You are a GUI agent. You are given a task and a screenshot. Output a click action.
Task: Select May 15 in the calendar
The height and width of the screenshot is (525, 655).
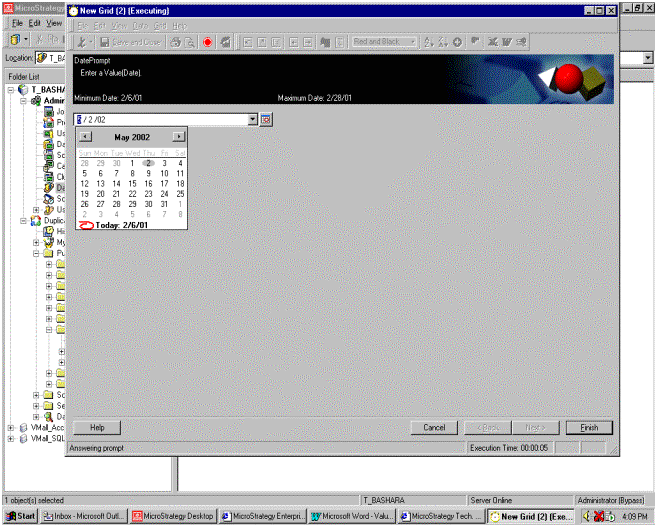(x=132, y=183)
